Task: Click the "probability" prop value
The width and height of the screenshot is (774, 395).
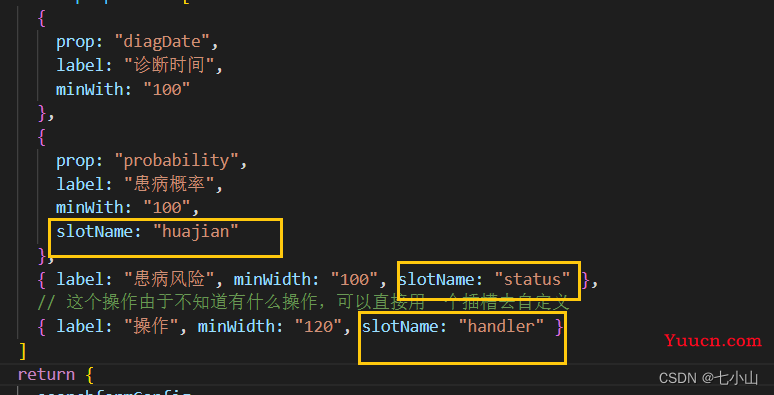Action: [x=176, y=161]
